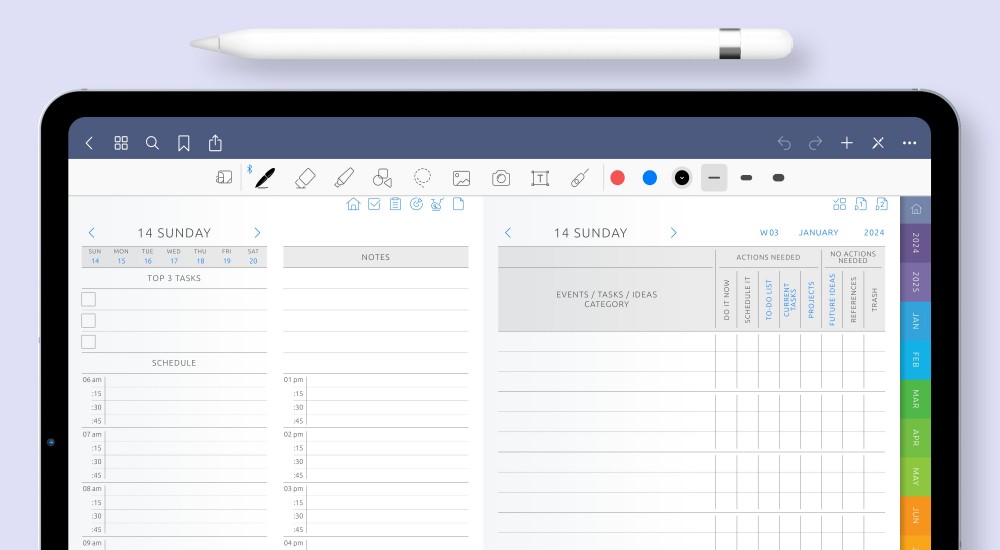
Task: Select the pen tool in toolbar
Action: (265, 178)
